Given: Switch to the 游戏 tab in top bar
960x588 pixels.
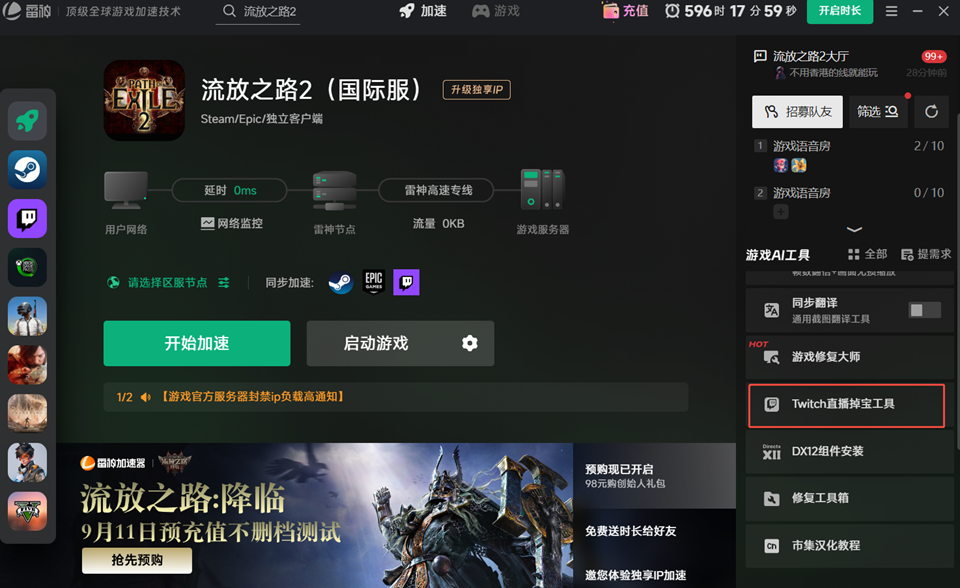Looking at the screenshot, I should [495, 13].
